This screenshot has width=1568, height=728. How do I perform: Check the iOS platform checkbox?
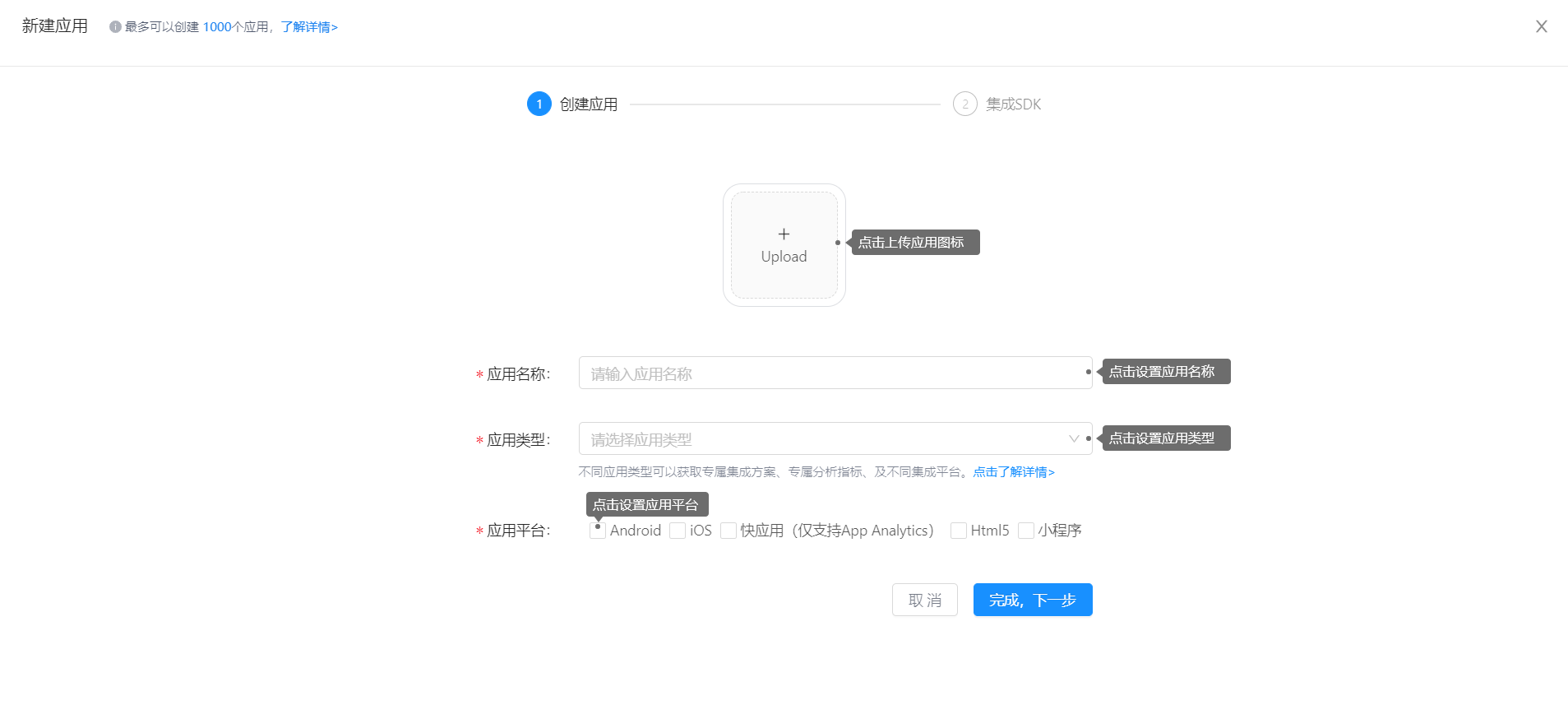pos(678,531)
